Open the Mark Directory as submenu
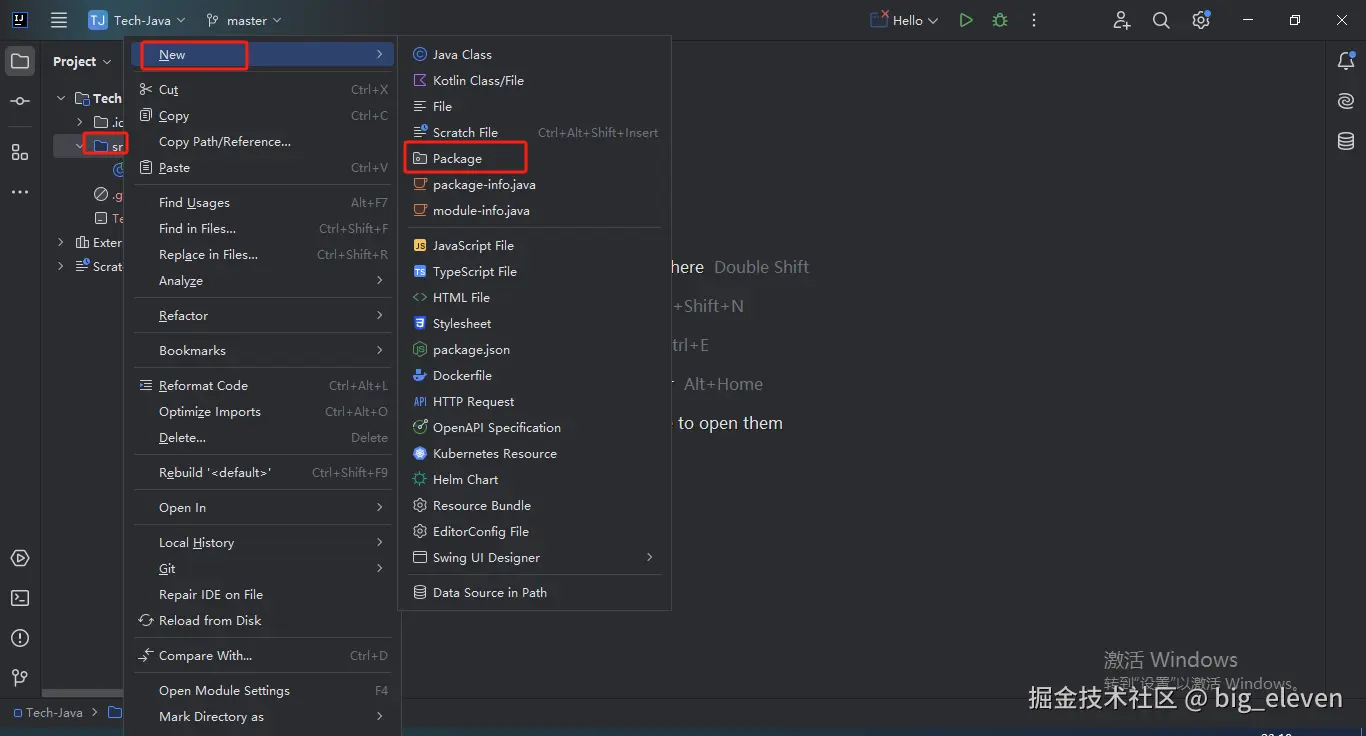1366x736 pixels. (x=263, y=716)
